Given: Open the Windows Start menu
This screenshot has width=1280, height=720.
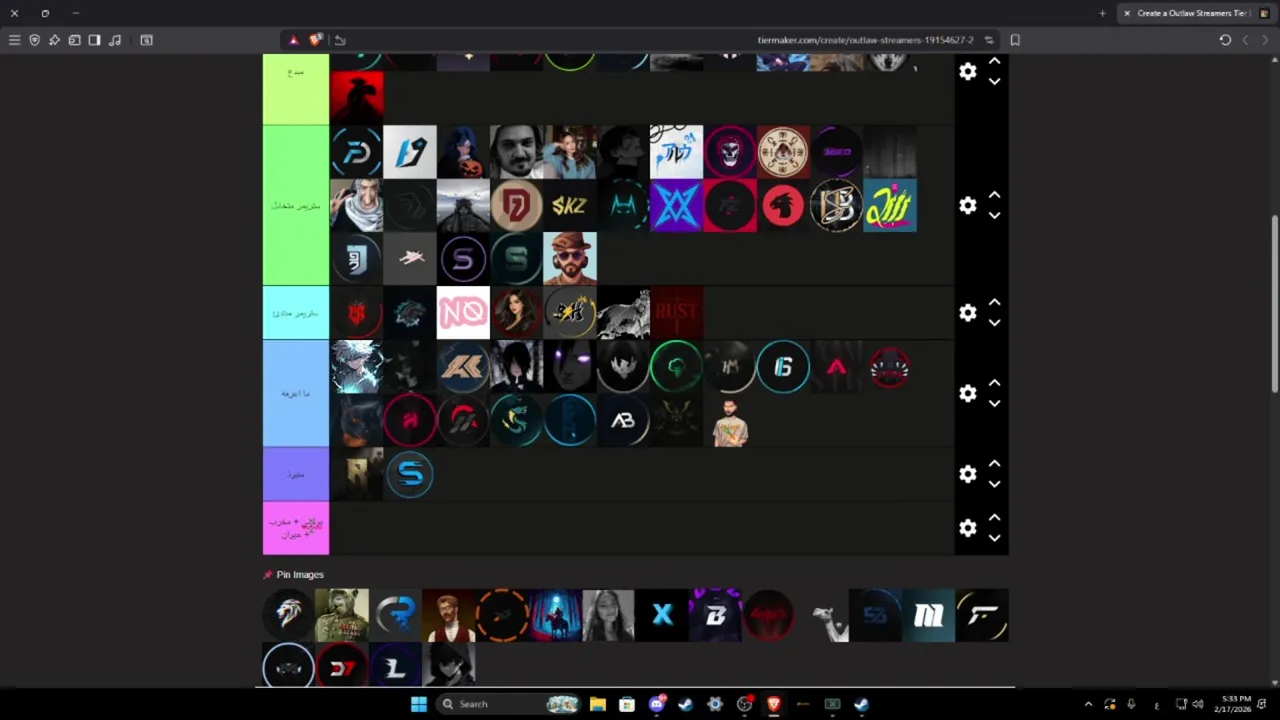Looking at the screenshot, I should click(419, 704).
